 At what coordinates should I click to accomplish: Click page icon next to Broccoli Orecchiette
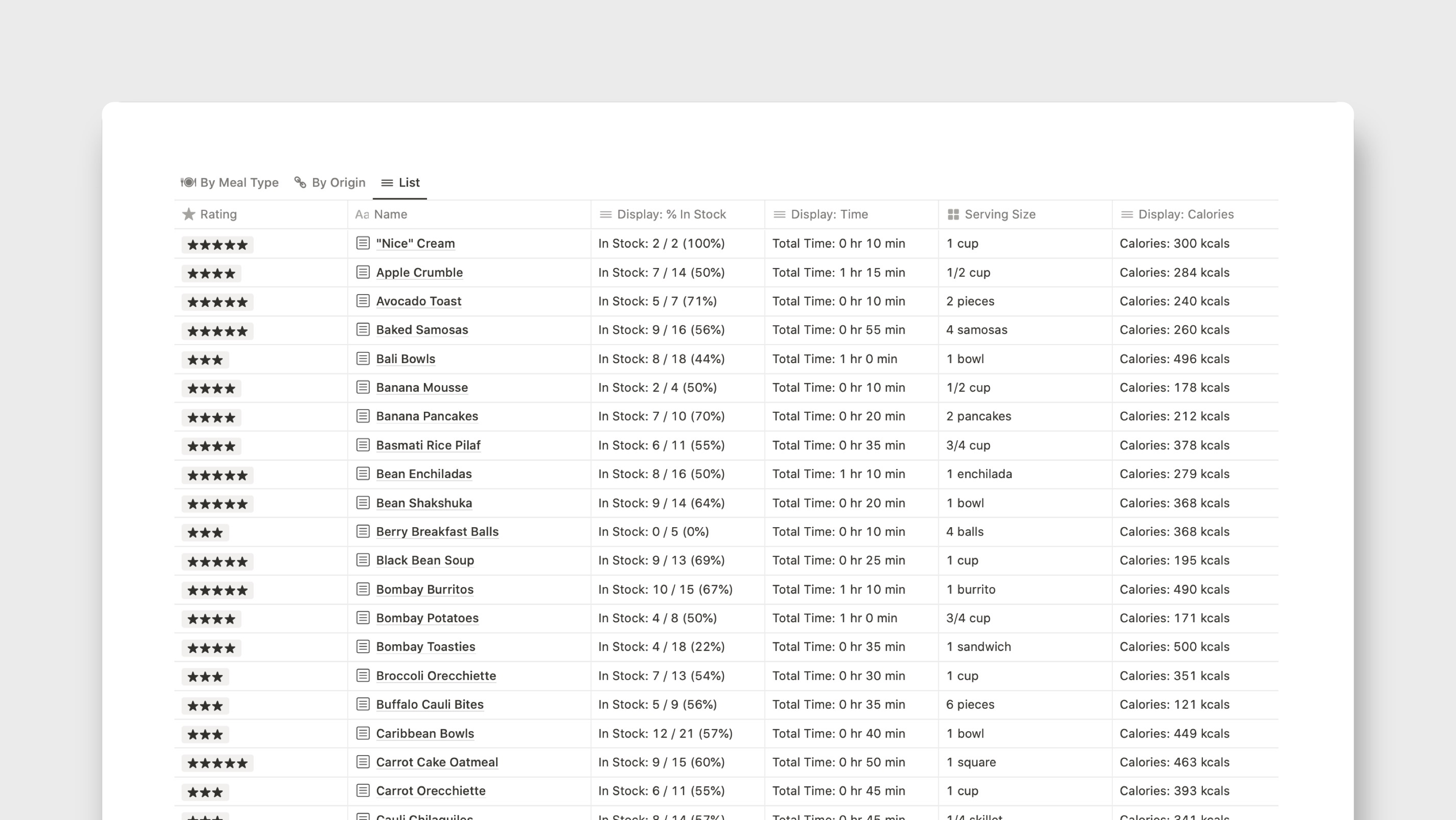(363, 675)
